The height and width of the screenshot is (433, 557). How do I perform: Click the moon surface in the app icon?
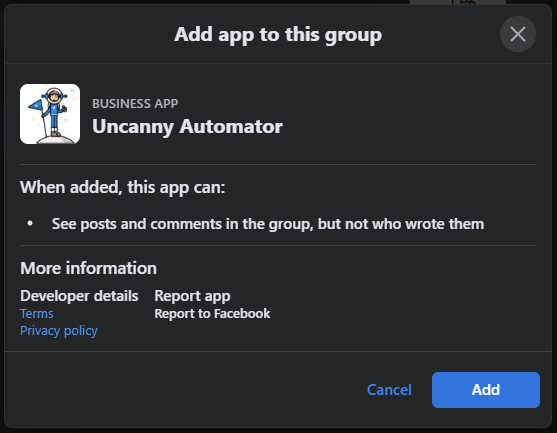[54, 140]
